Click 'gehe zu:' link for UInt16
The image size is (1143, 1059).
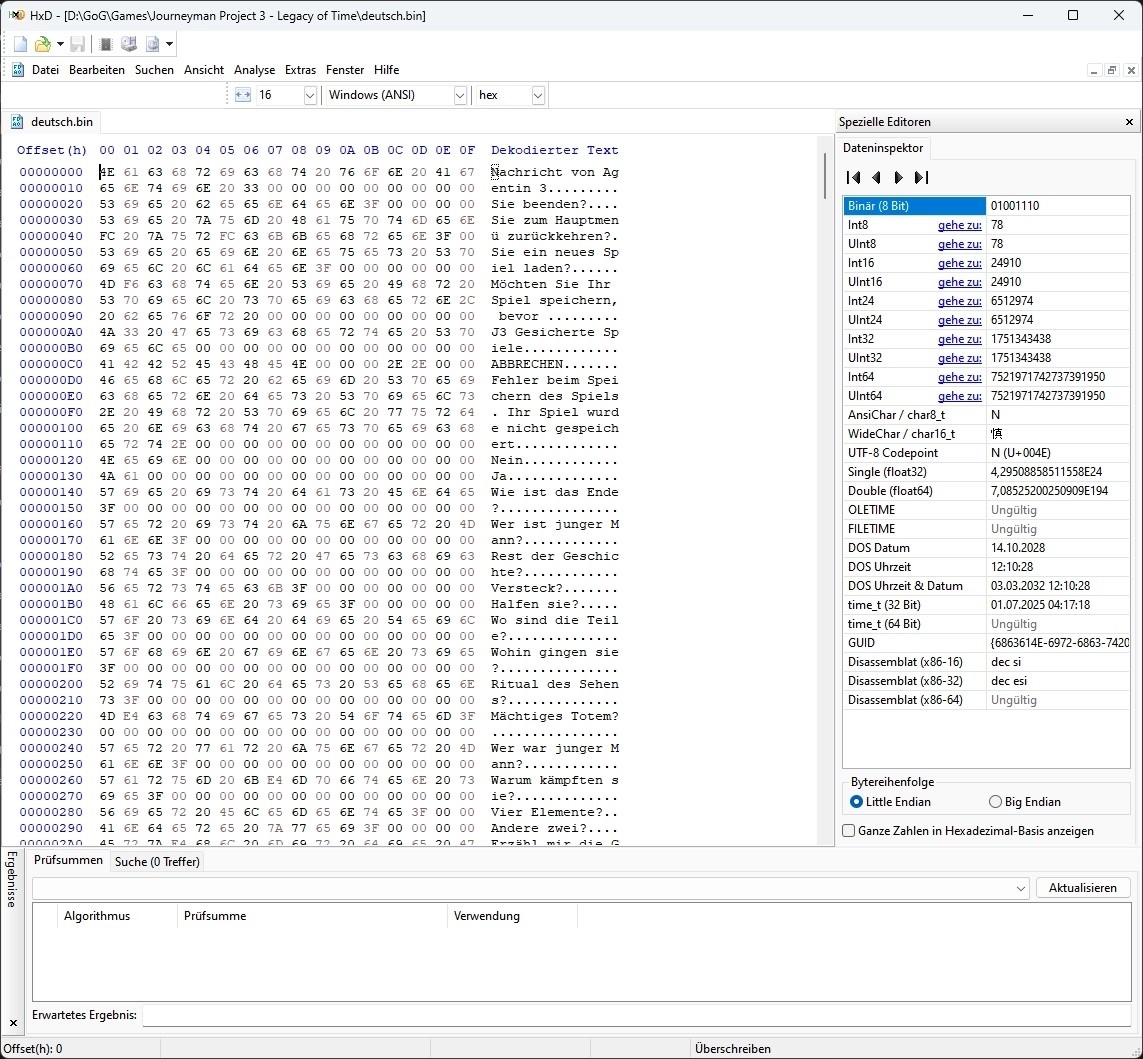click(x=959, y=282)
